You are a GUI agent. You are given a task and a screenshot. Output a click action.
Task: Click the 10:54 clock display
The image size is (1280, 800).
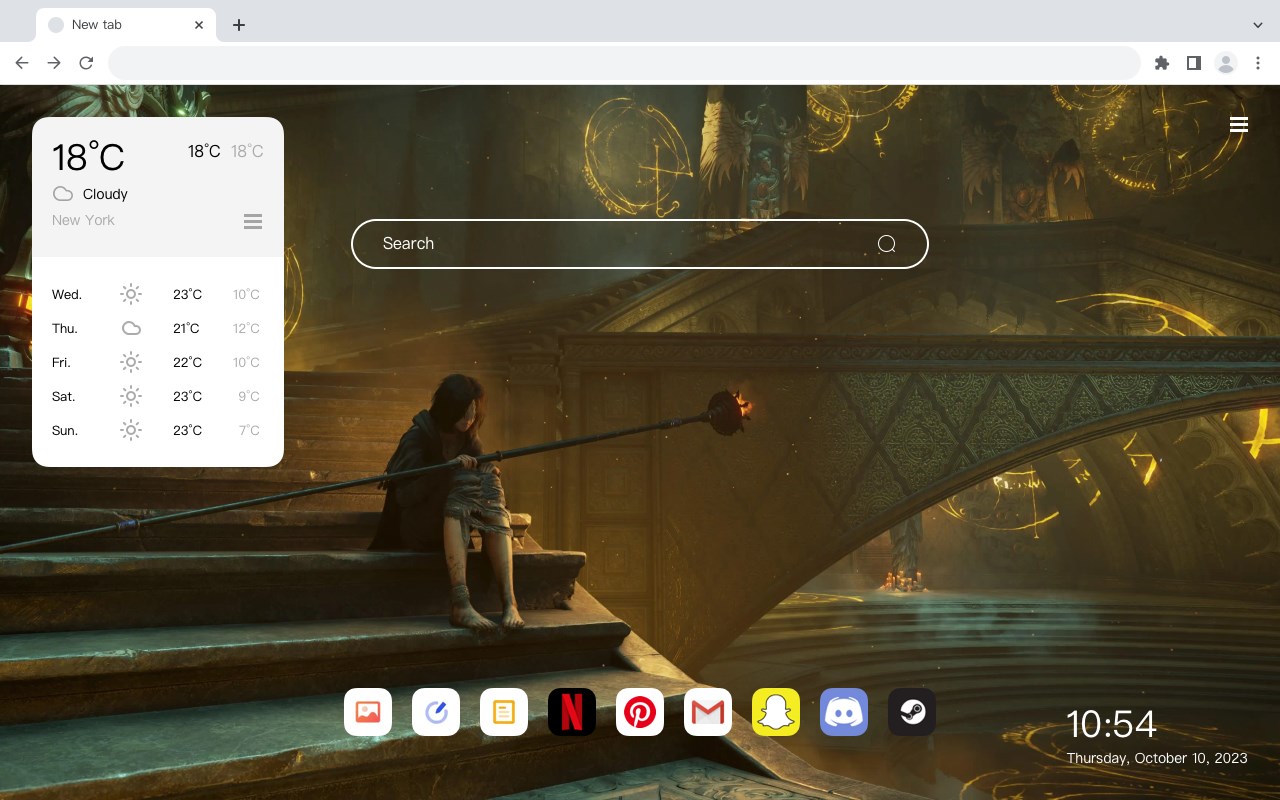click(1111, 724)
